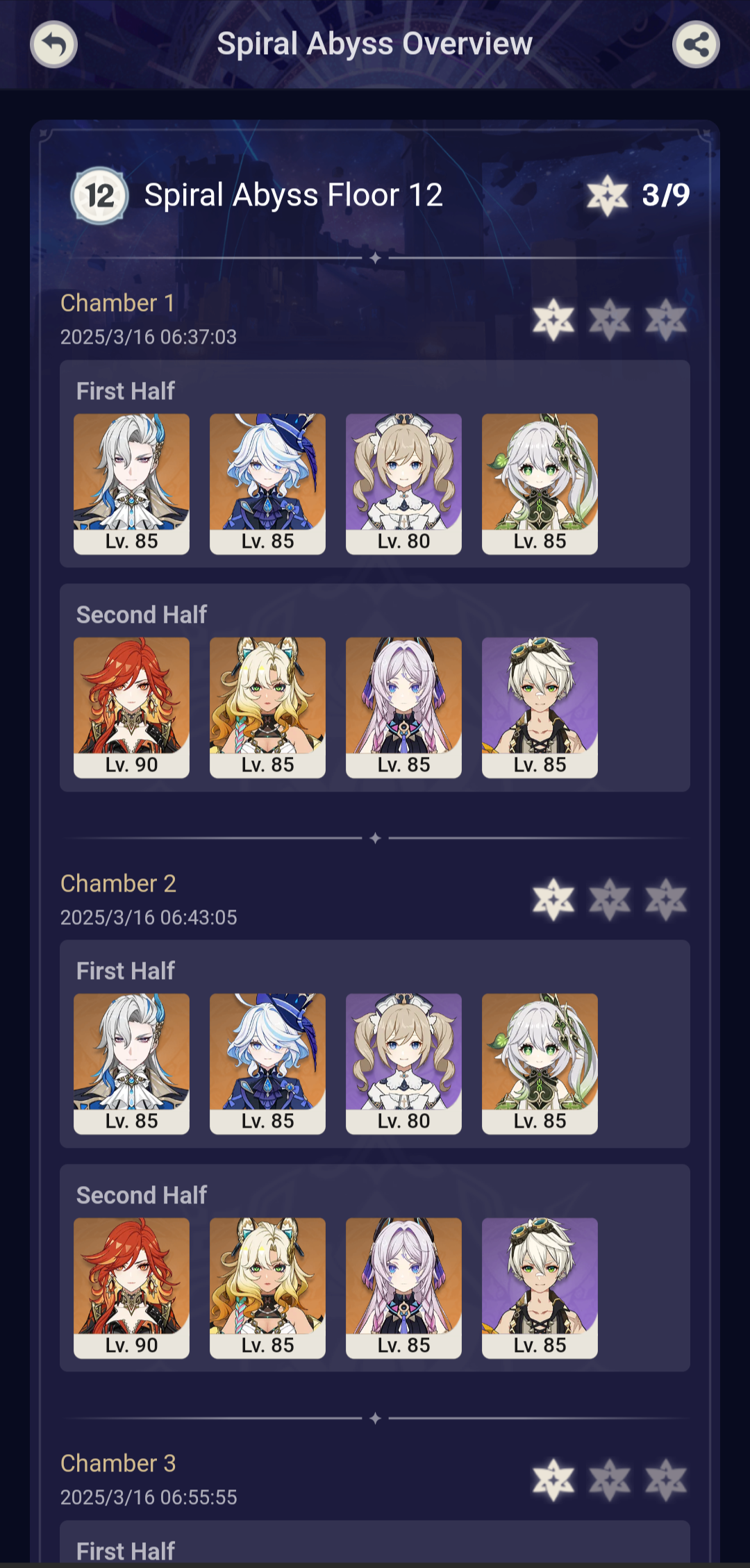Select the Chamber 3 heading
This screenshot has height=1568, width=750.
tap(118, 1463)
